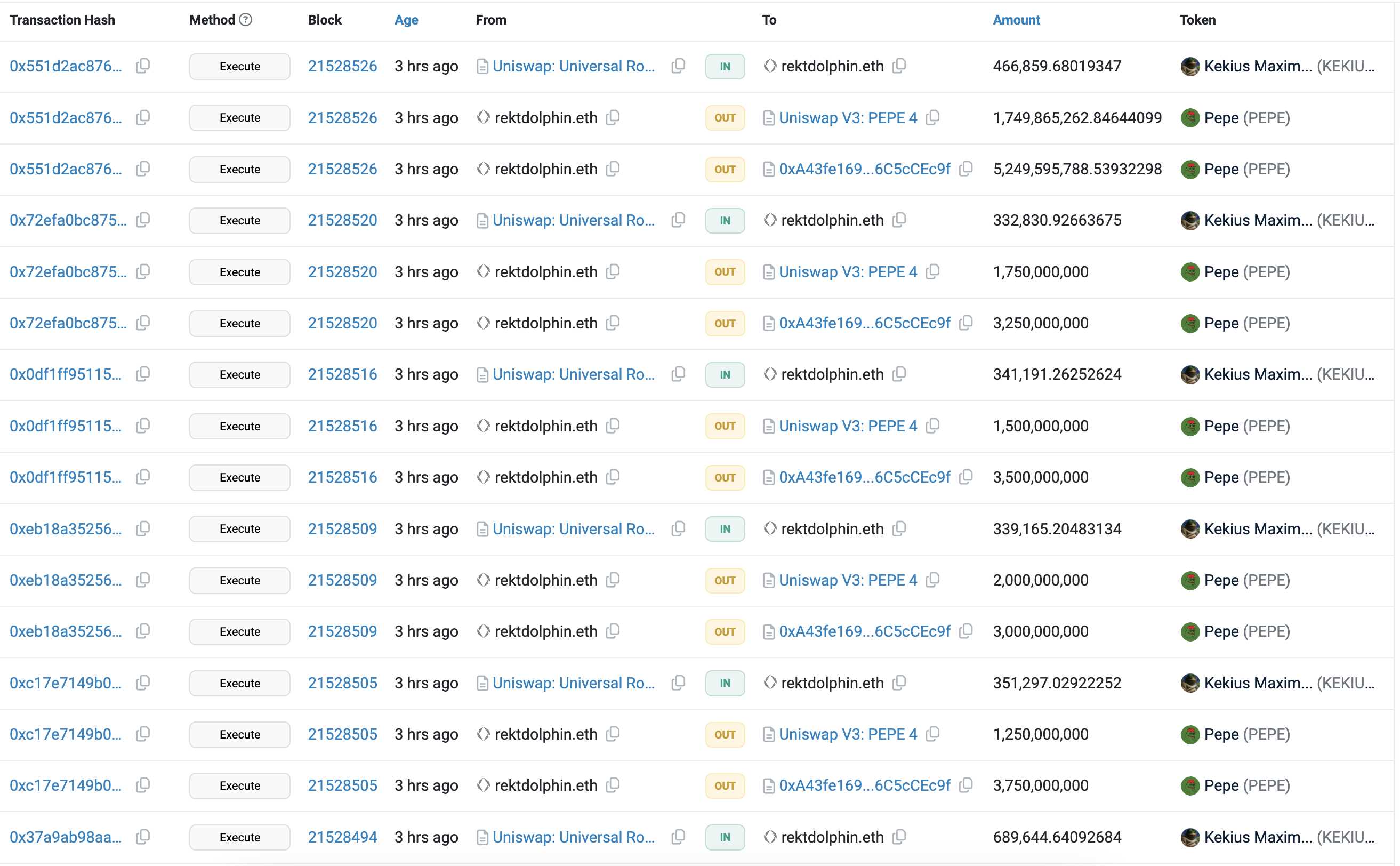Copy Uniswap V3: PEPE 4 address in 1,750,000,000 row

tap(933, 271)
